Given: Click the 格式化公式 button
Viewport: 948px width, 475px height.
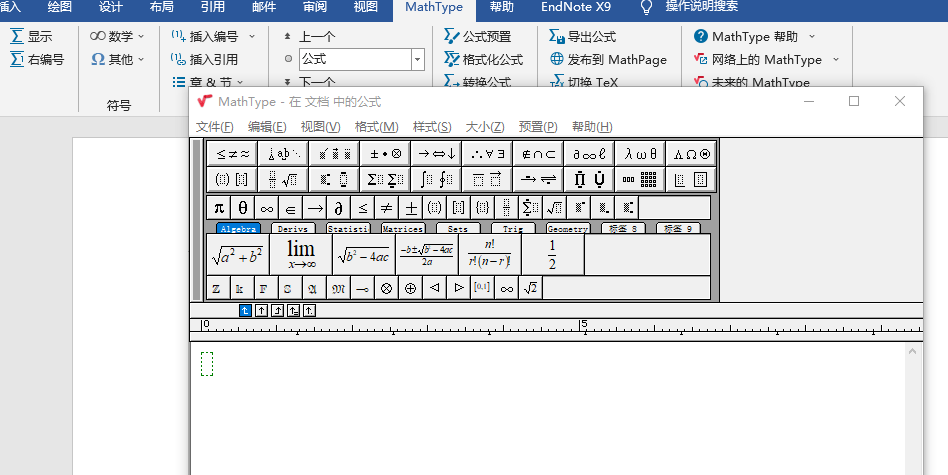Looking at the screenshot, I should (x=484, y=59).
